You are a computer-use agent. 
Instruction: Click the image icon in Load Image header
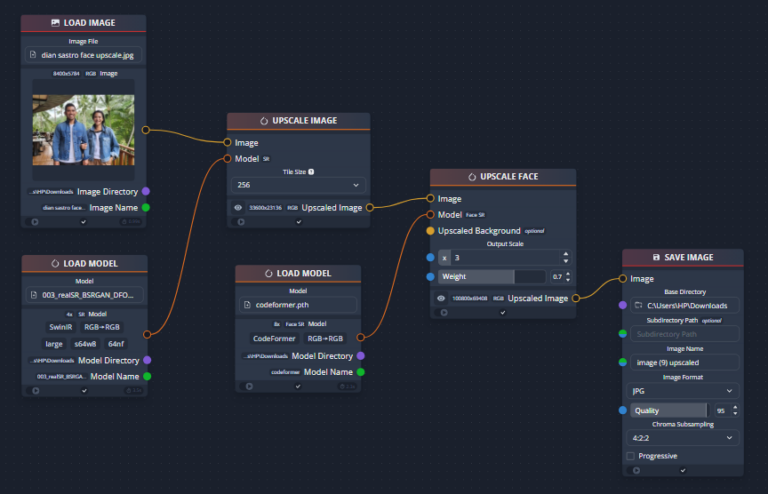(56, 22)
